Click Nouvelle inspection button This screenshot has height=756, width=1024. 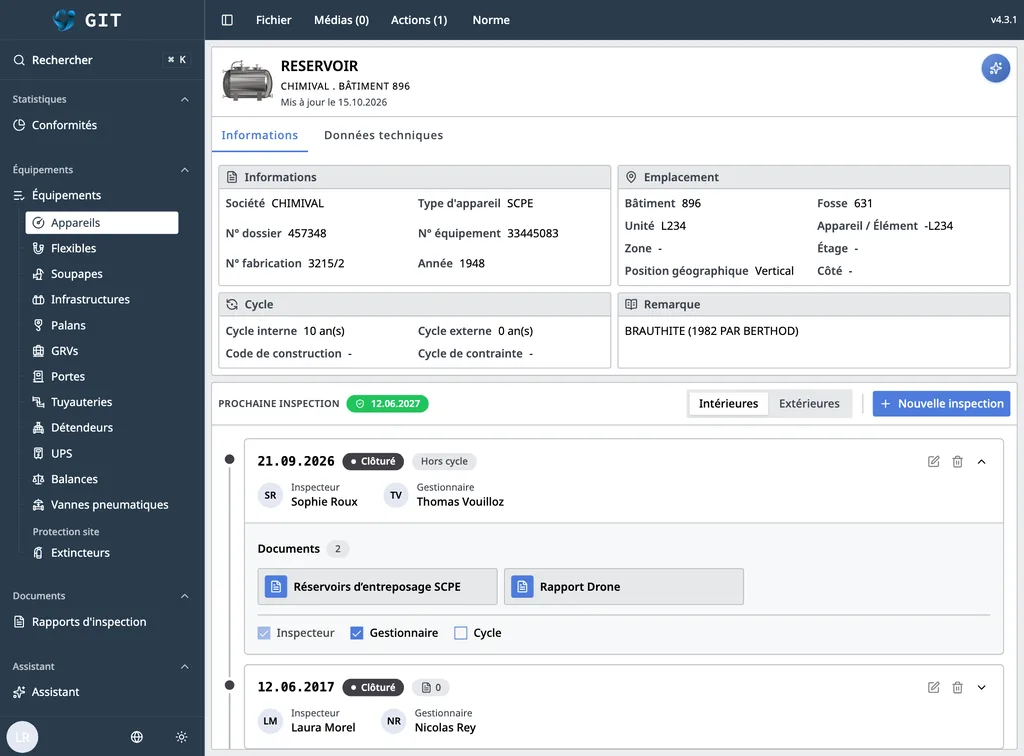pyautogui.click(x=941, y=403)
